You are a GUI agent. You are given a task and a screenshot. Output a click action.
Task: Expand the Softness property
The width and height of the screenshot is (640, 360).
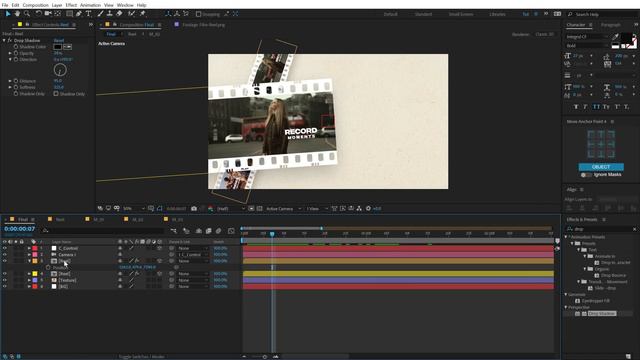click(10, 87)
